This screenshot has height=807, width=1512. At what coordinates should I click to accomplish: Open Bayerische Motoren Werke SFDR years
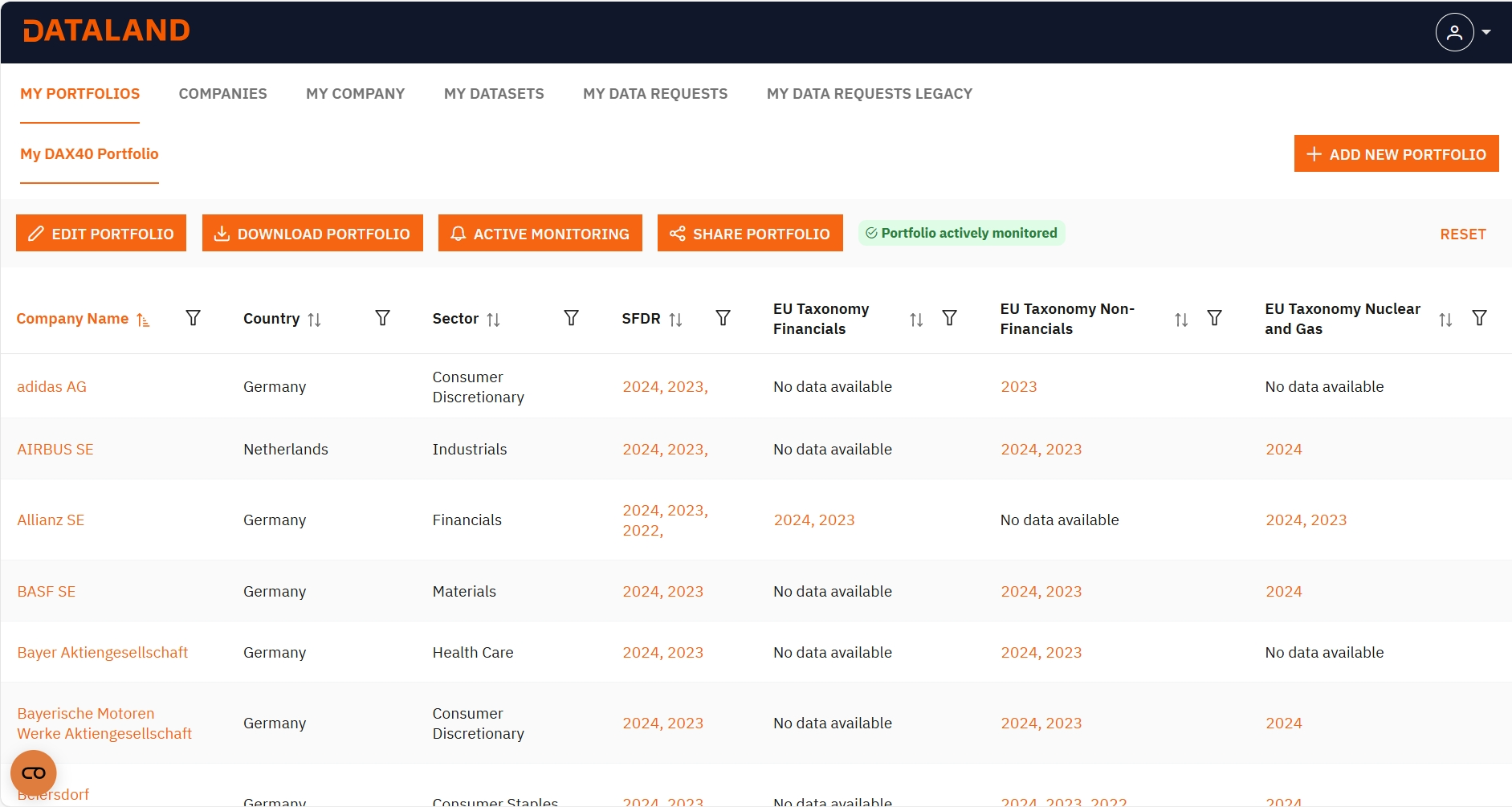click(x=662, y=723)
